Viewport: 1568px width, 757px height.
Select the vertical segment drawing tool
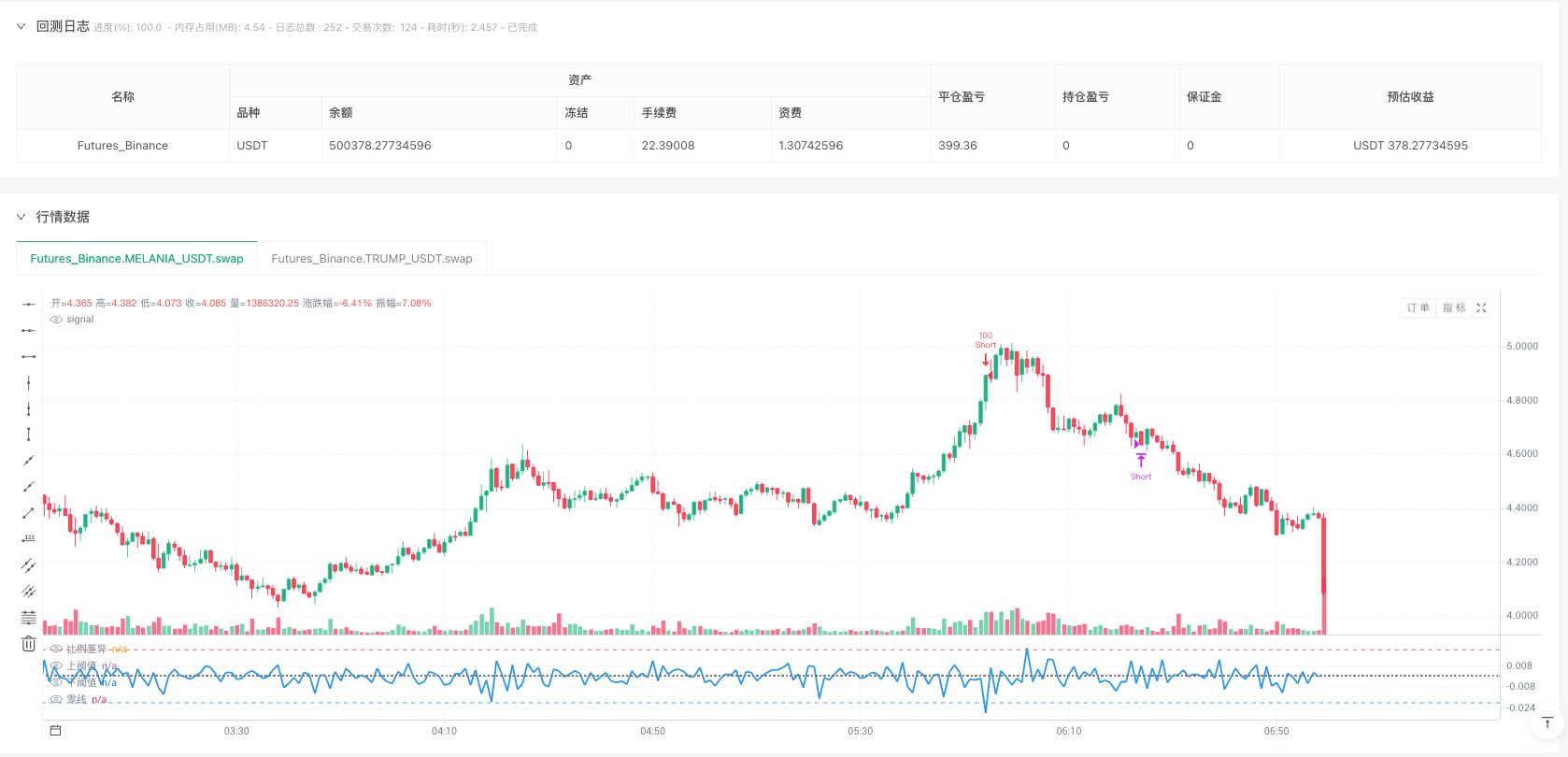click(x=29, y=434)
